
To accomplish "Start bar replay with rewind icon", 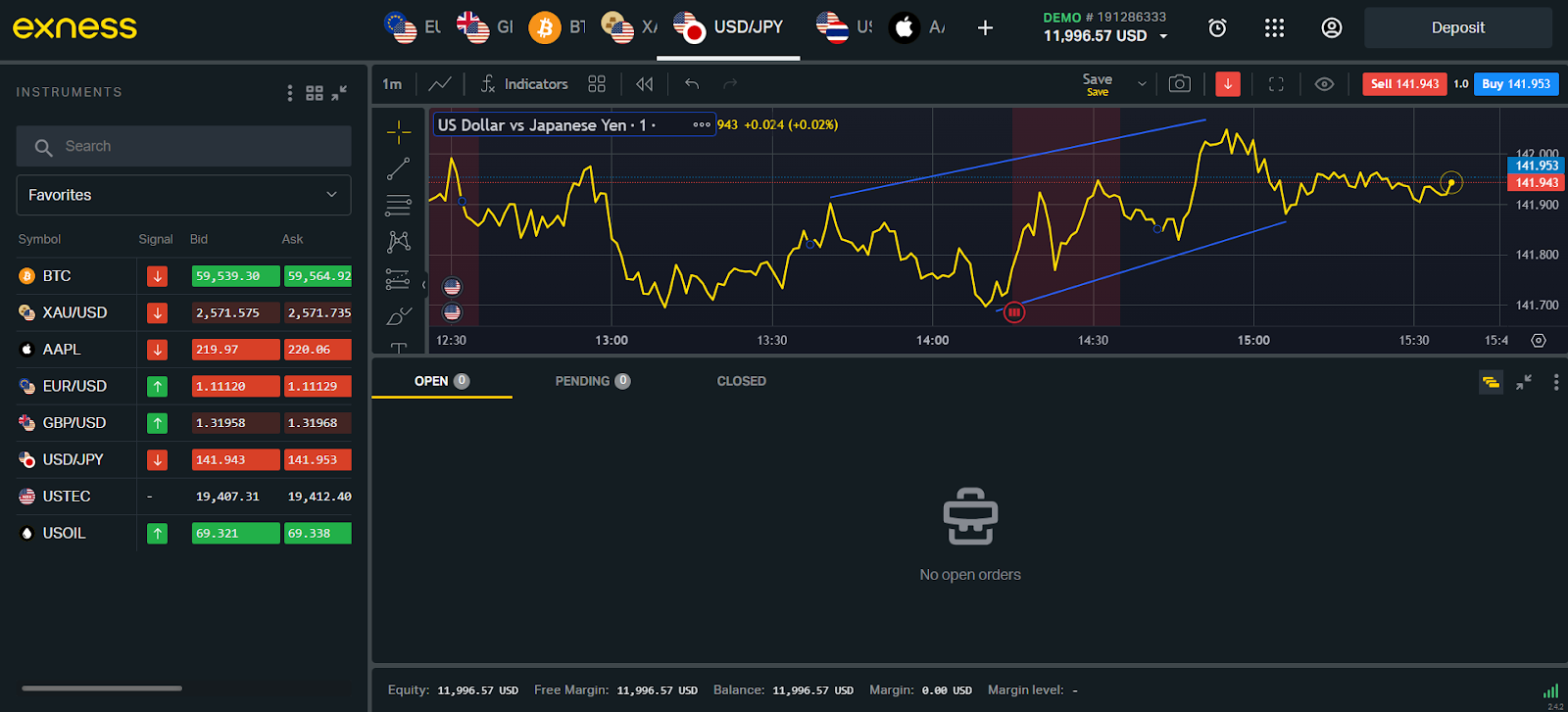I will [x=644, y=84].
